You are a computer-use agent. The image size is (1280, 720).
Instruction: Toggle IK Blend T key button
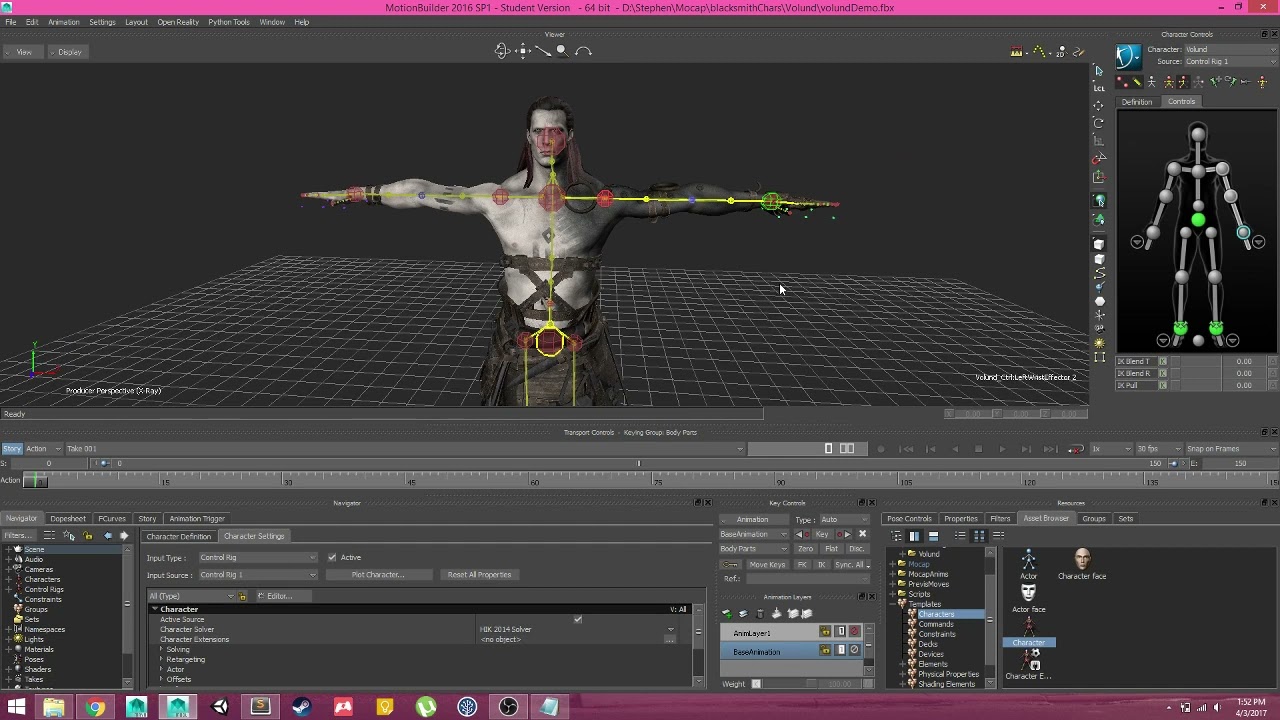[x=1163, y=361]
